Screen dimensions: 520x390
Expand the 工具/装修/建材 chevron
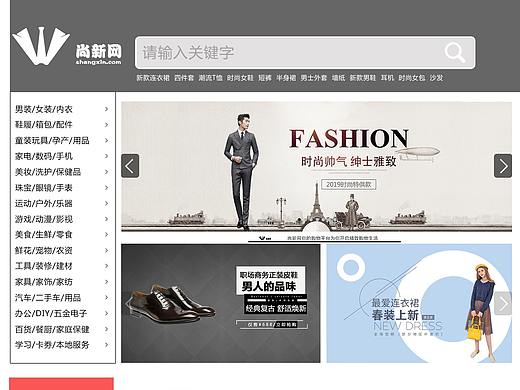click(x=106, y=266)
